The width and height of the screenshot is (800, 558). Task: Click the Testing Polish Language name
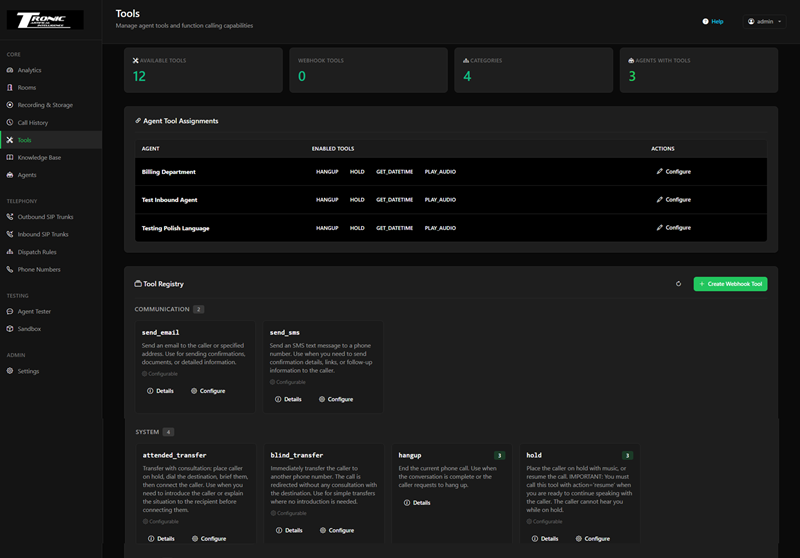pyautogui.click(x=176, y=229)
